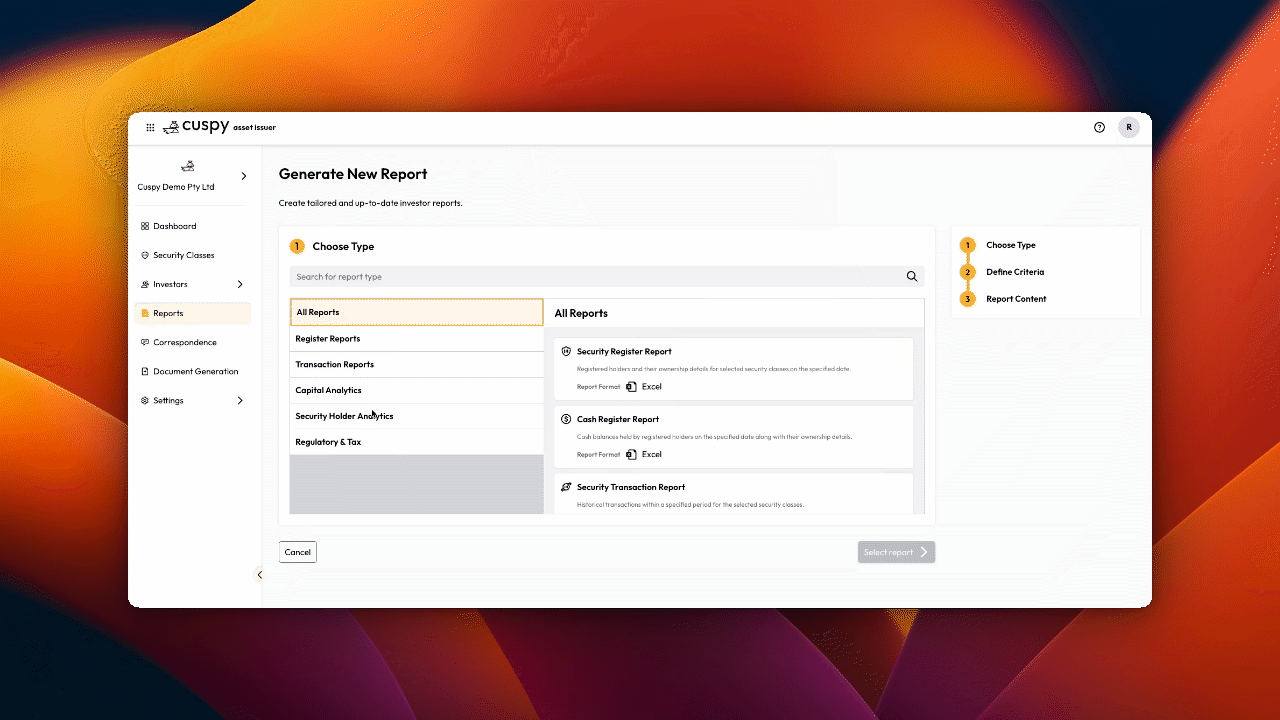The image size is (1280, 720).
Task: Open Dashboard from the sidebar
Action: 174,227
